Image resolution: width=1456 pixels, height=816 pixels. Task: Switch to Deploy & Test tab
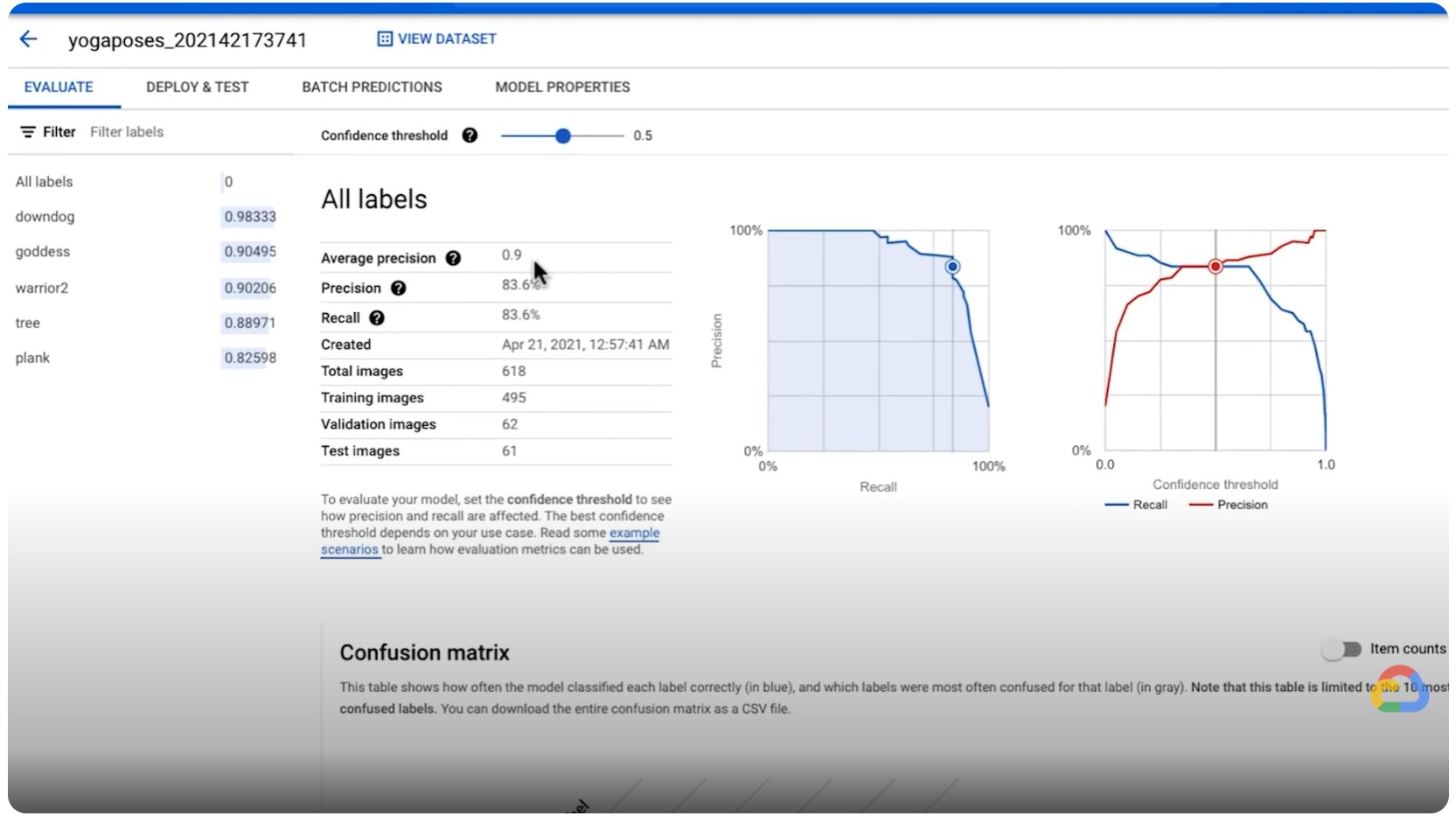tap(197, 87)
